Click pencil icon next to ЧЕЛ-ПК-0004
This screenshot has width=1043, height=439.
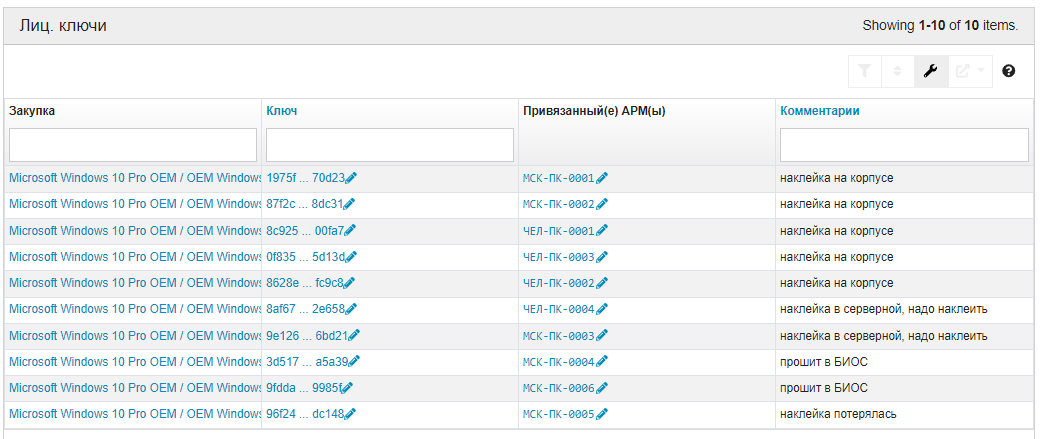point(602,309)
